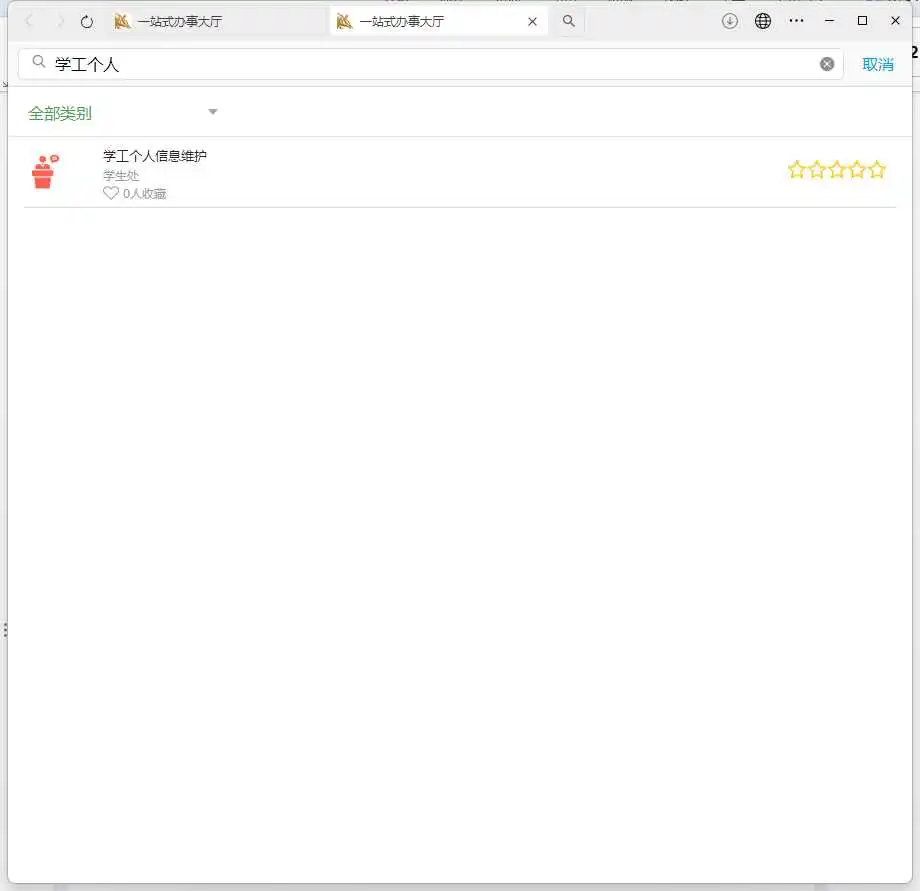This screenshot has height=891, width=920.
Task: Open the tab bar search icon
Action: pyautogui.click(x=569, y=21)
